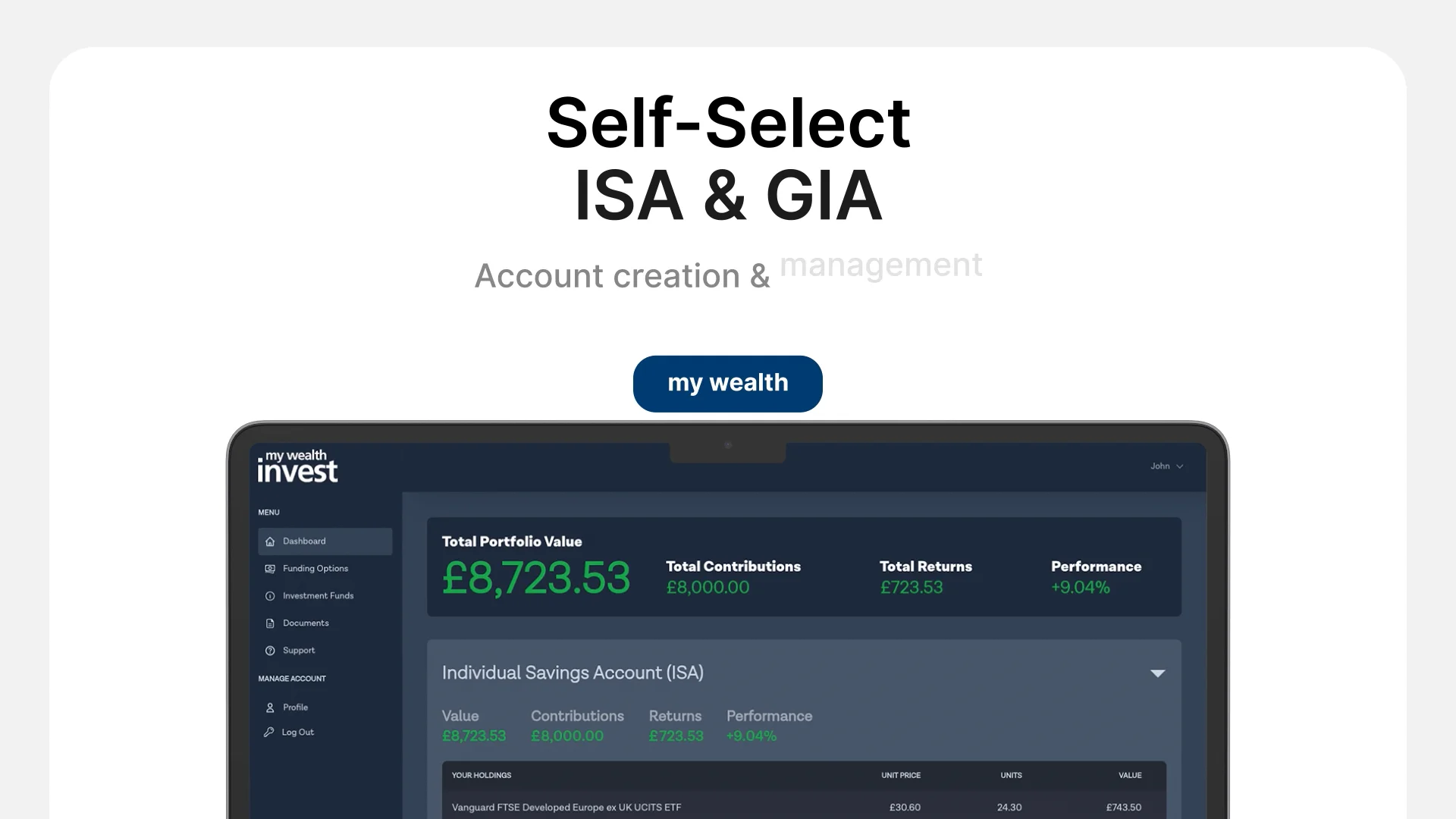Collapse the Individual Savings Account section

tap(1157, 673)
